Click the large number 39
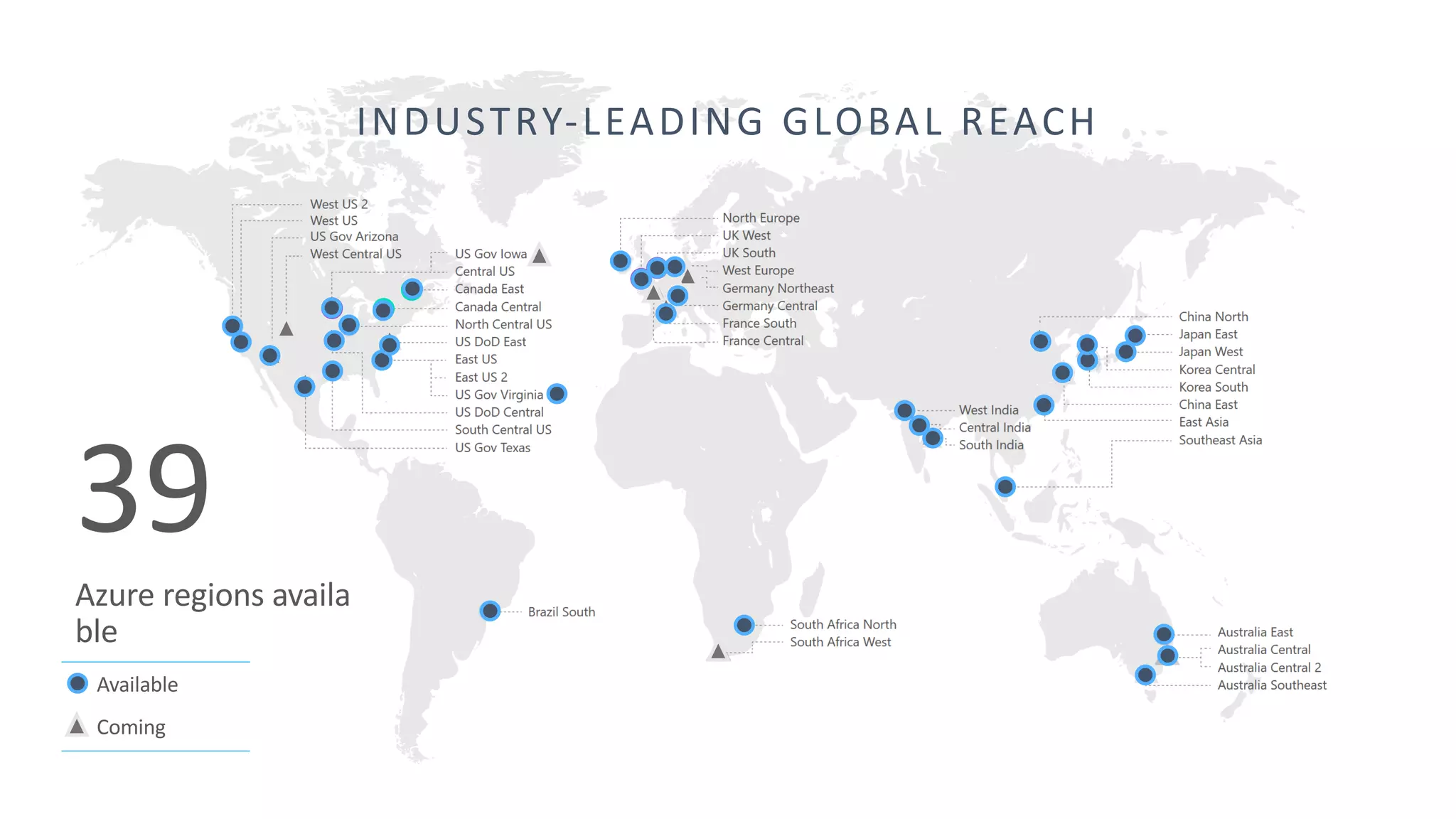This screenshot has width=1456, height=819. tap(144, 488)
